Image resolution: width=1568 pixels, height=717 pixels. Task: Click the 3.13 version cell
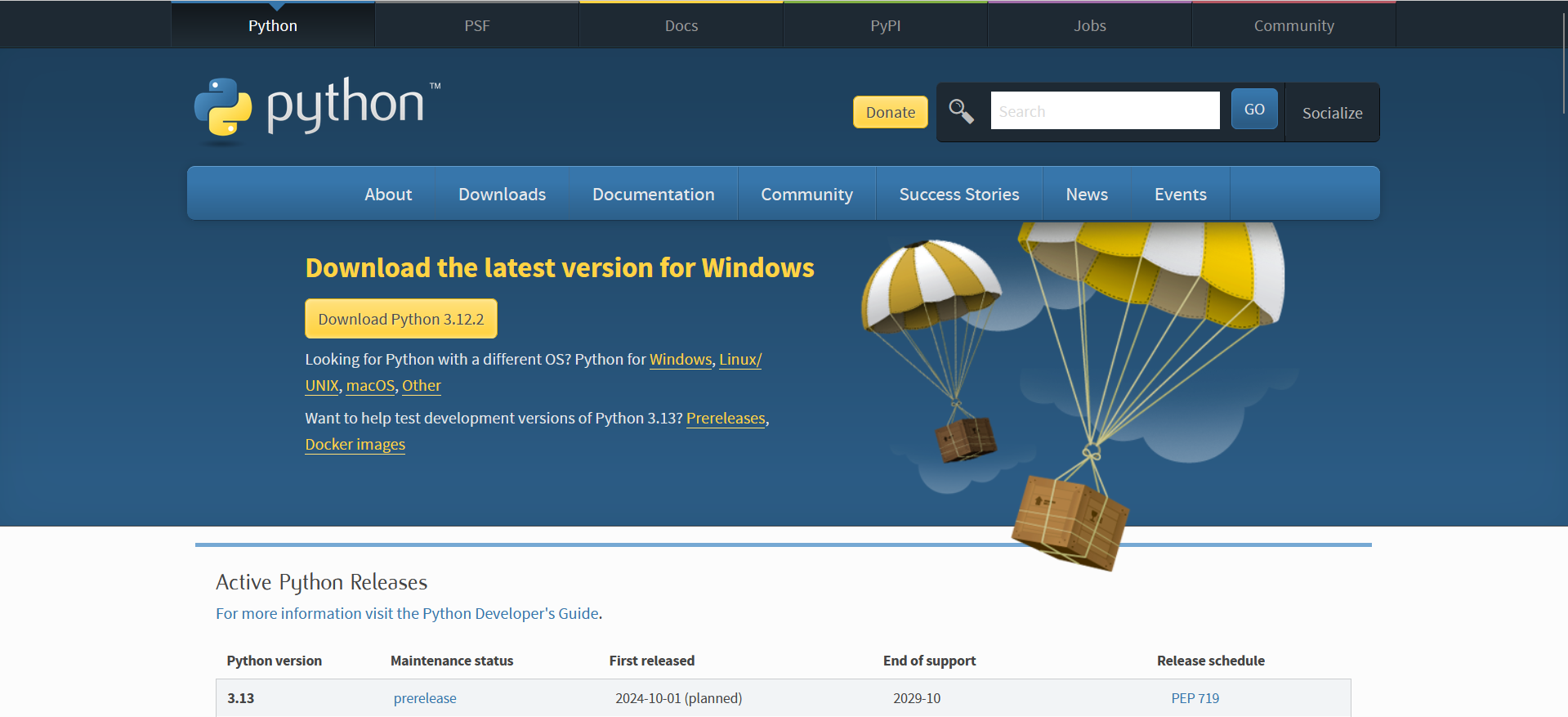click(x=240, y=698)
